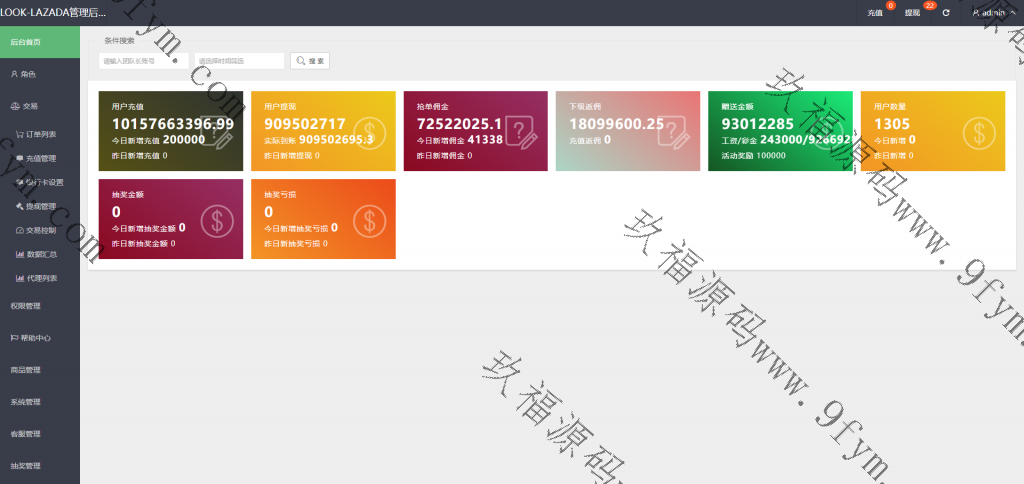This screenshot has width=1024, height=484.
Task: Open the 角色 roles menu item
Action: [40, 74]
